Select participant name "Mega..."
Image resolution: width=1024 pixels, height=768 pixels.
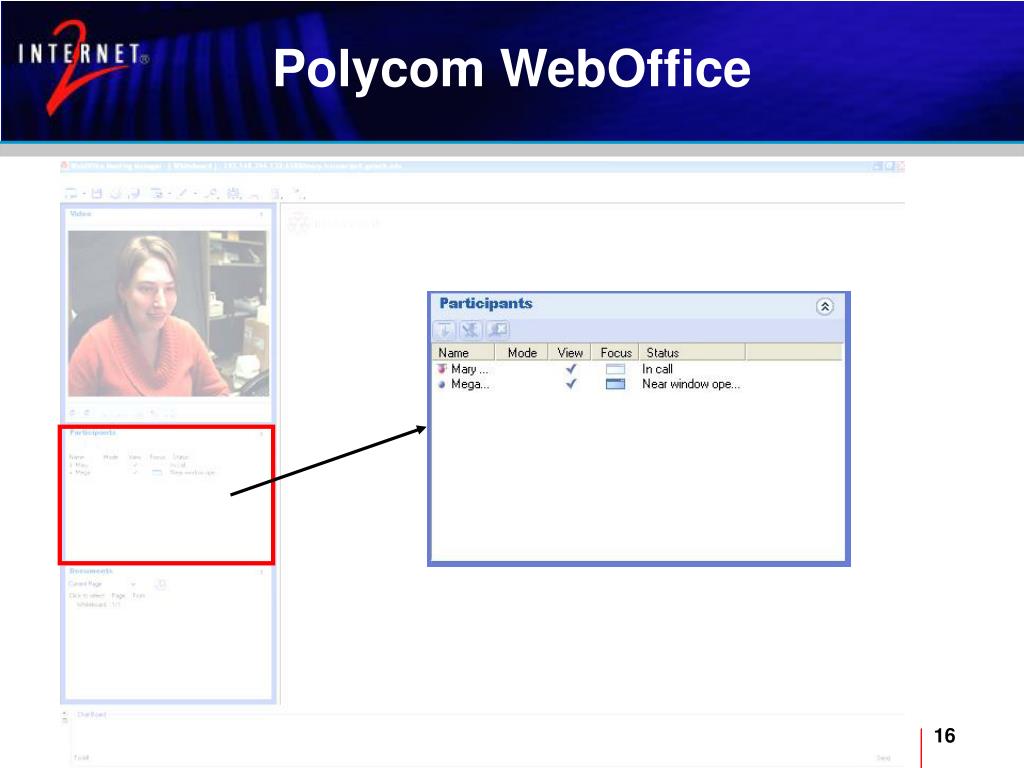470,385
